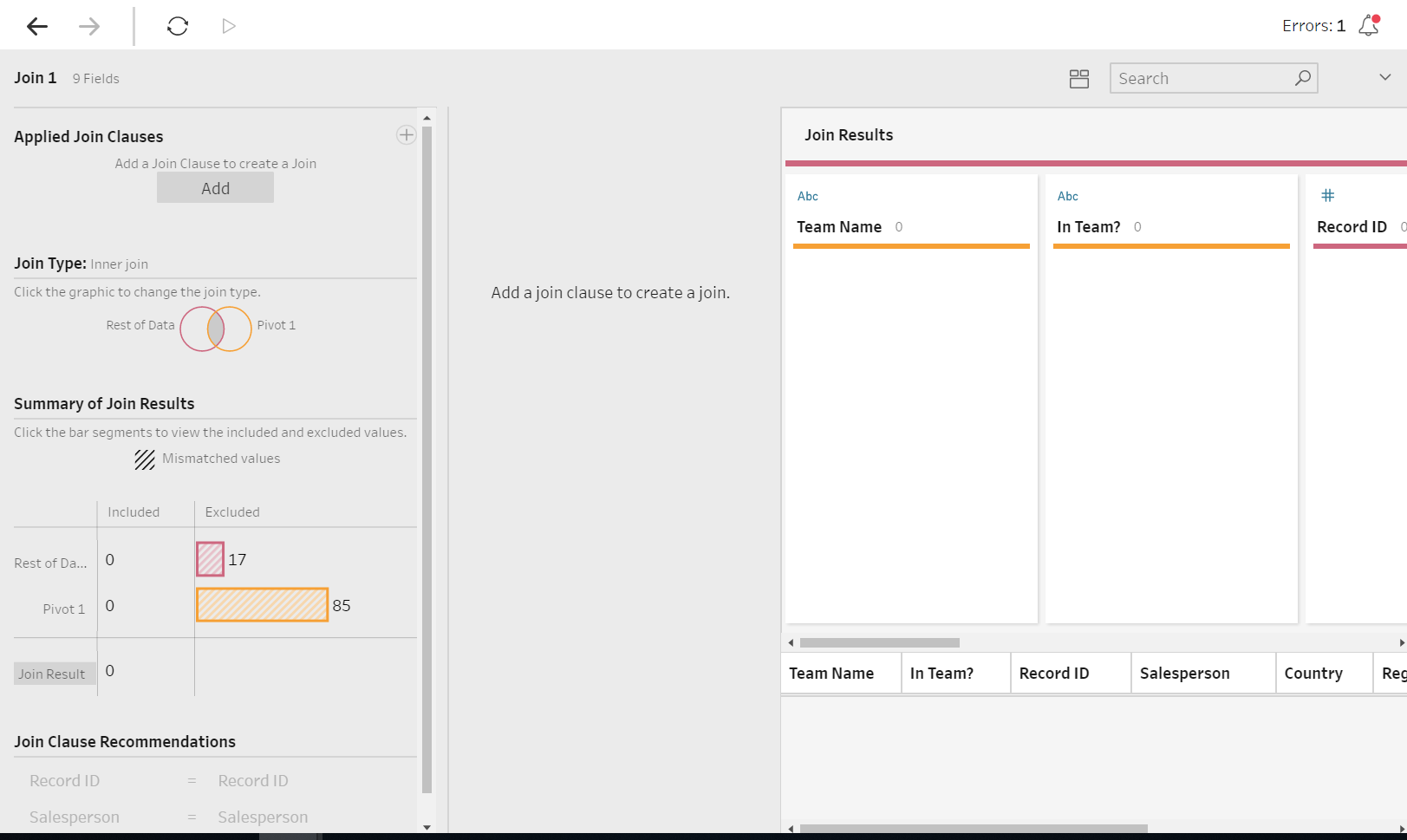Highlight the excluded bar segment showing 17

(x=209, y=560)
